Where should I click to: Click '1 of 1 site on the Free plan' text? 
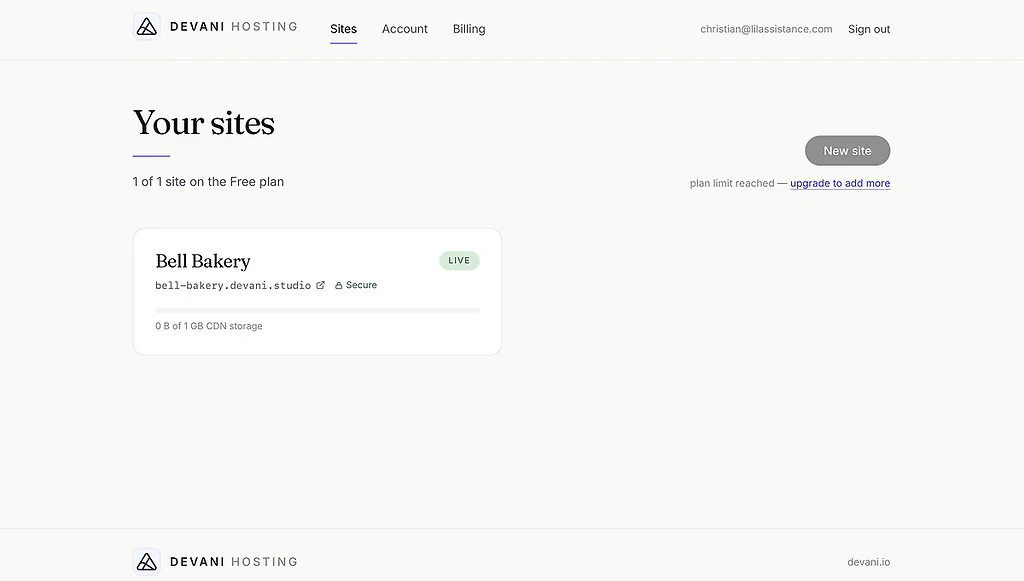[x=208, y=181]
